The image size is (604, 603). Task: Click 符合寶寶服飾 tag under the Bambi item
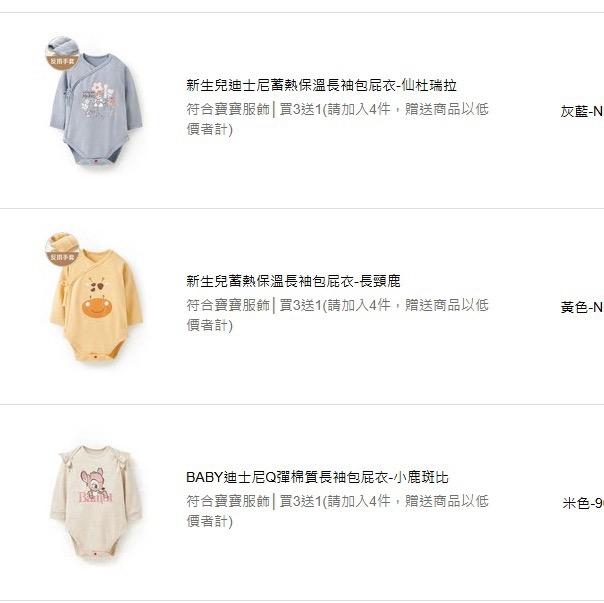(228, 501)
